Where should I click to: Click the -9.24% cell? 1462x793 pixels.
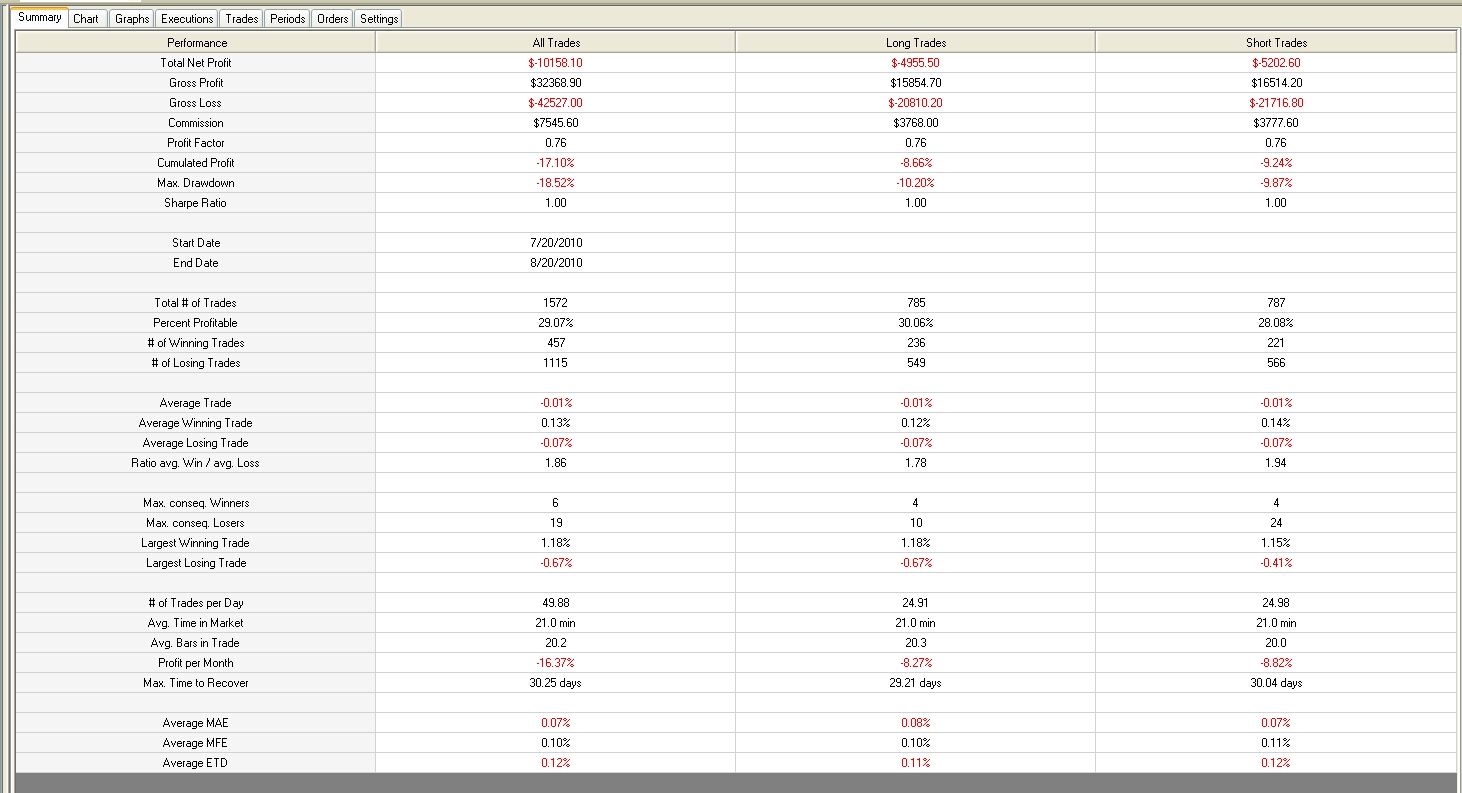[1276, 163]
